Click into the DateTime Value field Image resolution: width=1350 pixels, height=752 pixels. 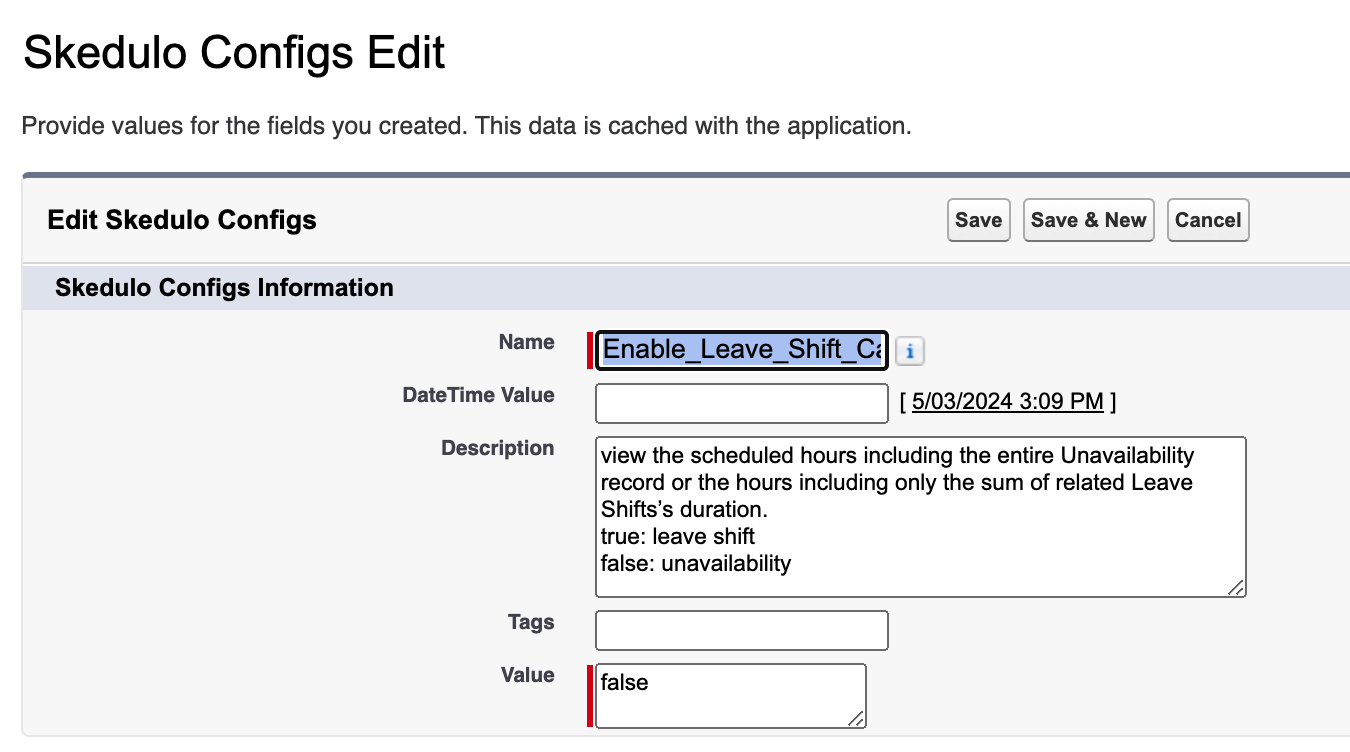tap(742, 403)
